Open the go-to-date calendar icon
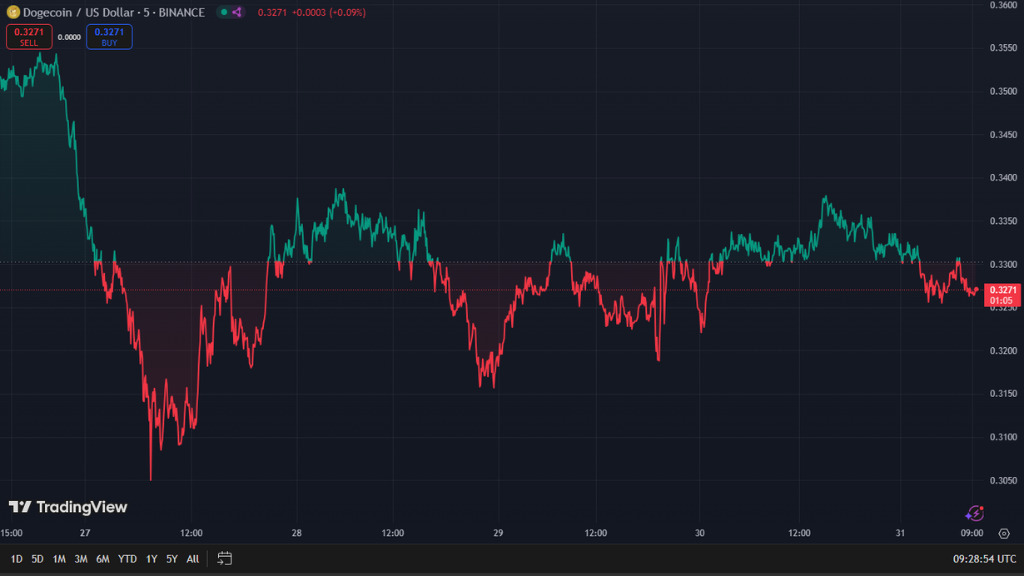This screenshot has width=1024, height=576. 224,558
